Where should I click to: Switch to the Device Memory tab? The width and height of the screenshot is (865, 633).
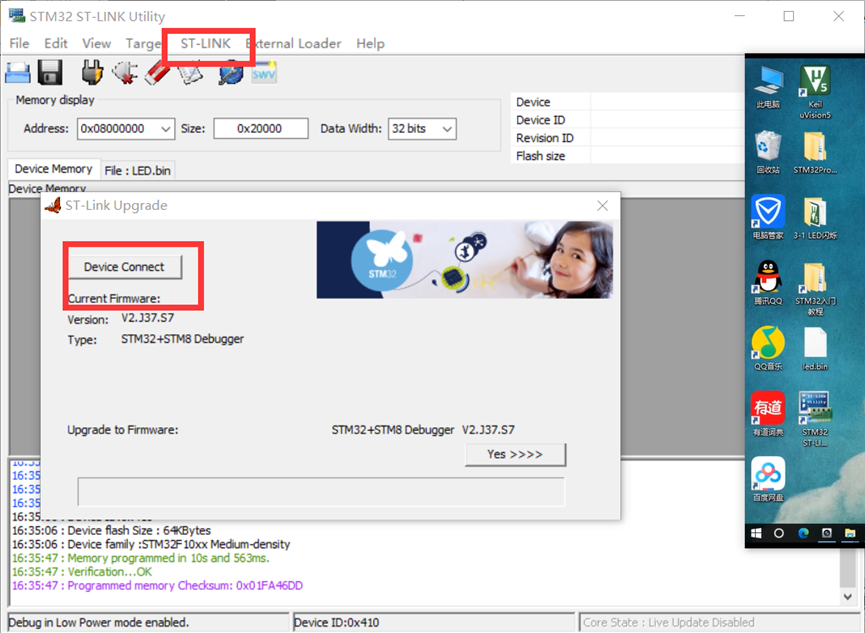(54, 169)
